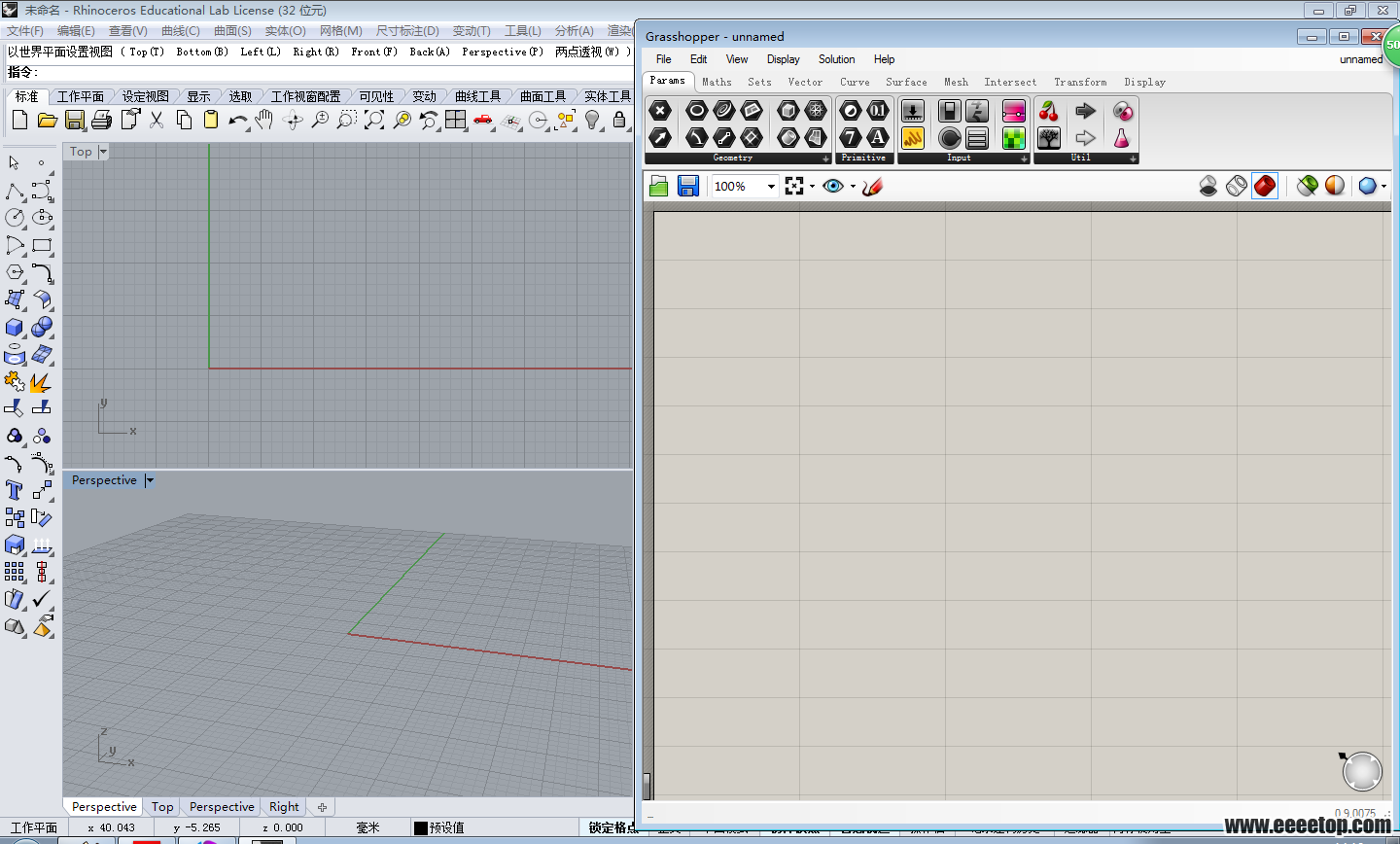The image size is (1400, 844).
Task: Click the Gradient pink icon in Grasshopper Input
Action: [1014, 110]
